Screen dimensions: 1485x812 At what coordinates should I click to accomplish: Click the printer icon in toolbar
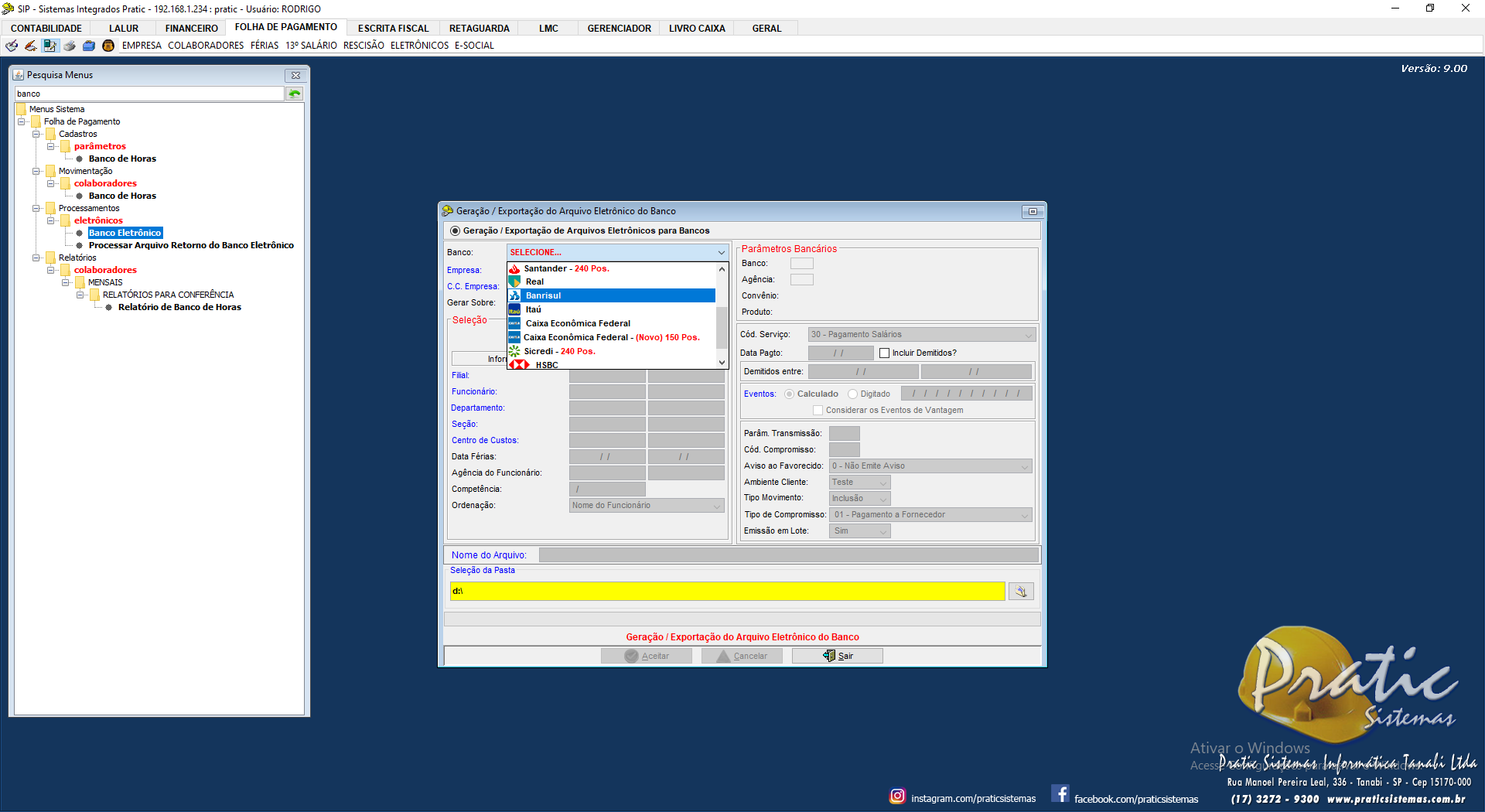pos(70,46)
